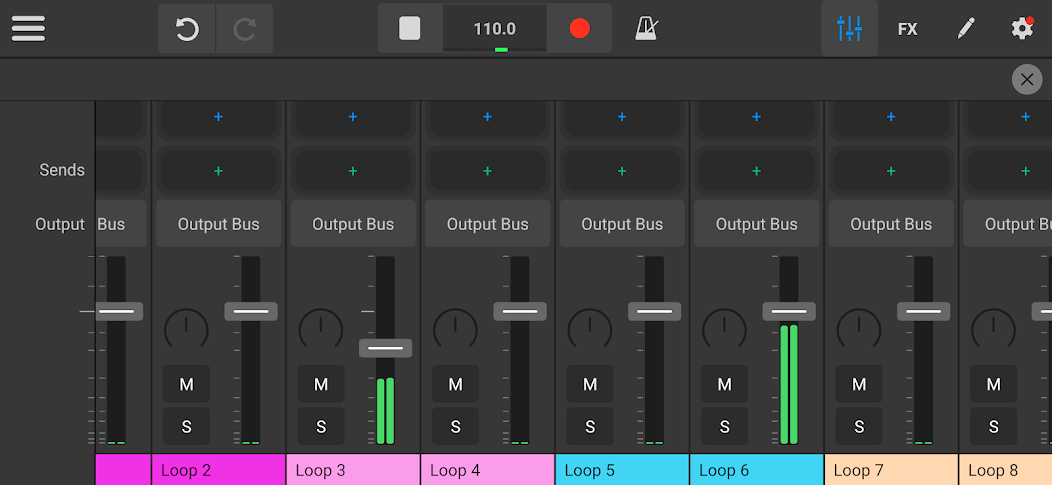The height and width of the screenshot is (485, 1052).
Task: Mute the Loop 6 channel
Action: [725, 384]
